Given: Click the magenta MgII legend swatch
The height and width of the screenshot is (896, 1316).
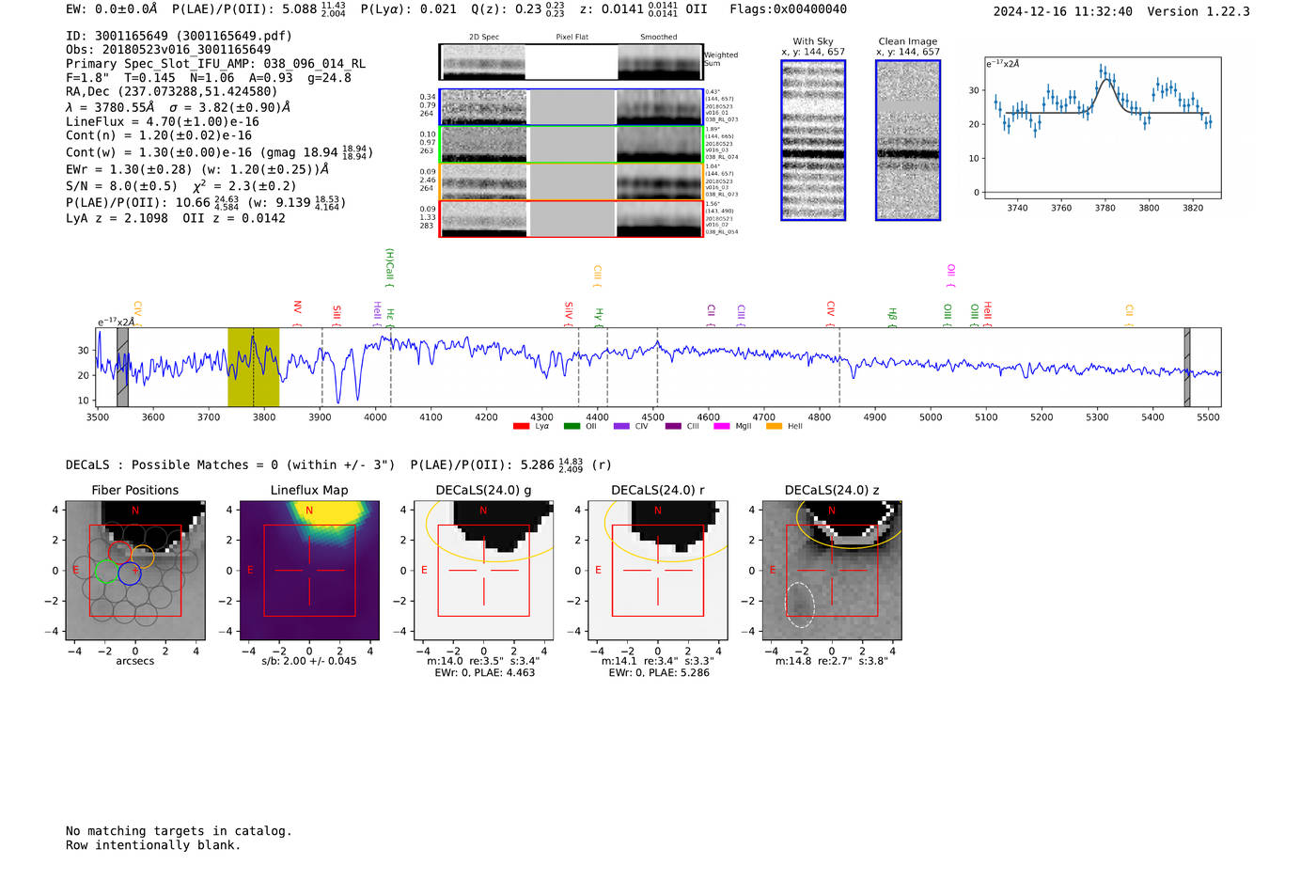Looking at the screenshot, I should [x=722, y=427].
